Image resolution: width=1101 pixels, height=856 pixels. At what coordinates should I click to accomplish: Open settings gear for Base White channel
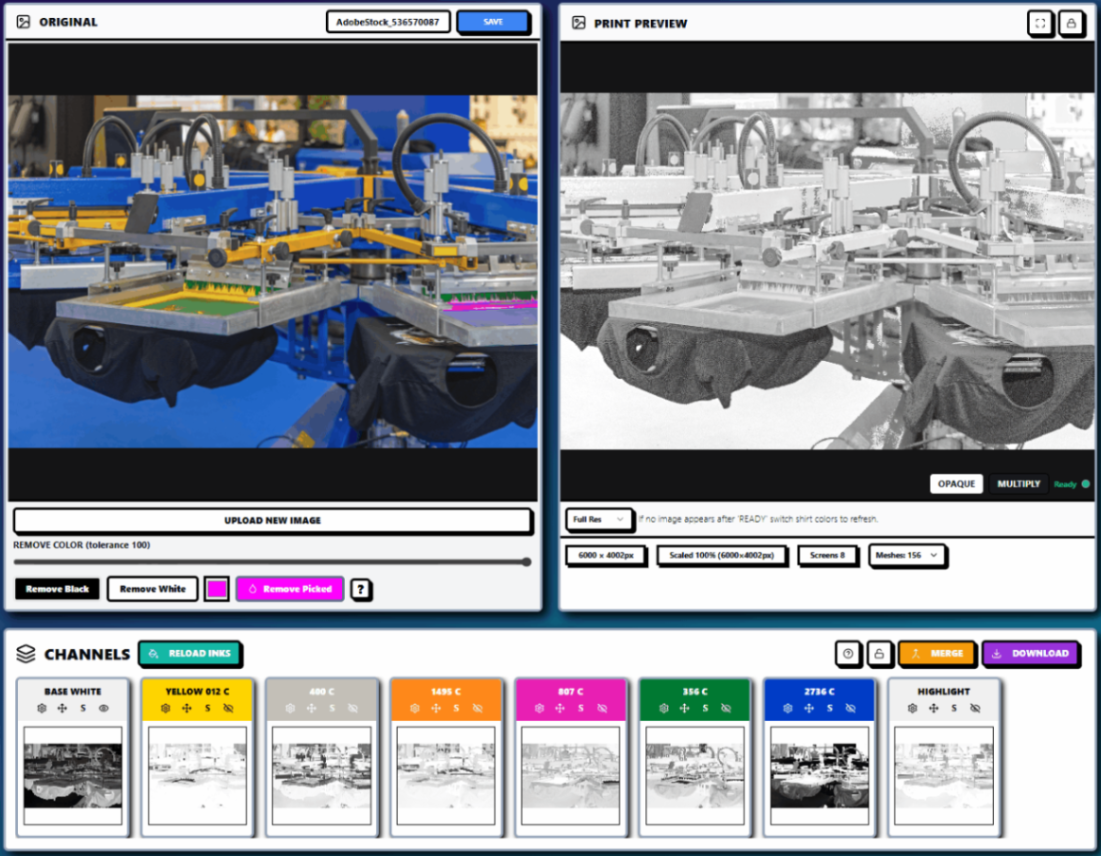pos(41,708)
